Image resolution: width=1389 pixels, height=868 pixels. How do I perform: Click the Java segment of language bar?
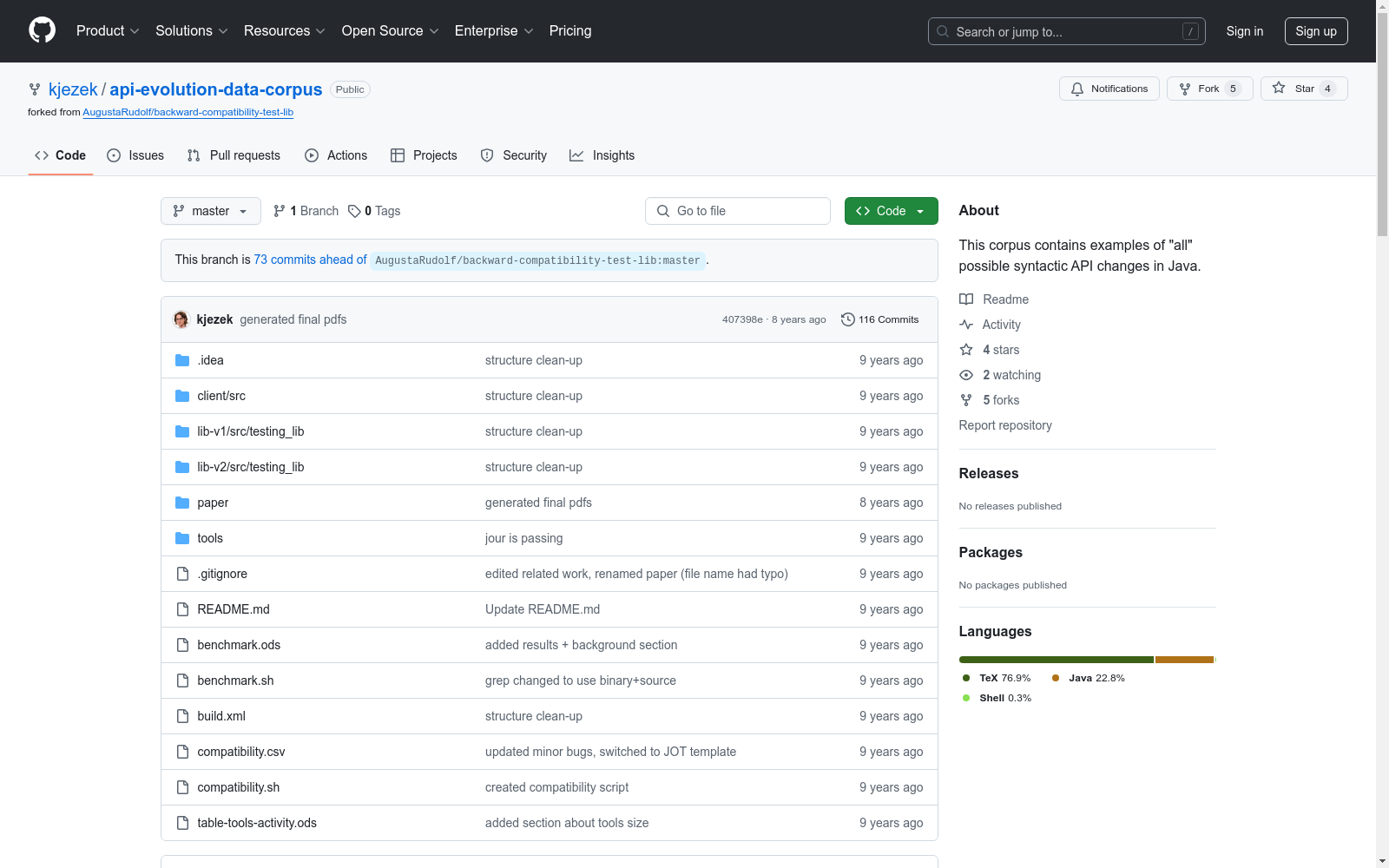coord(1184,660)
